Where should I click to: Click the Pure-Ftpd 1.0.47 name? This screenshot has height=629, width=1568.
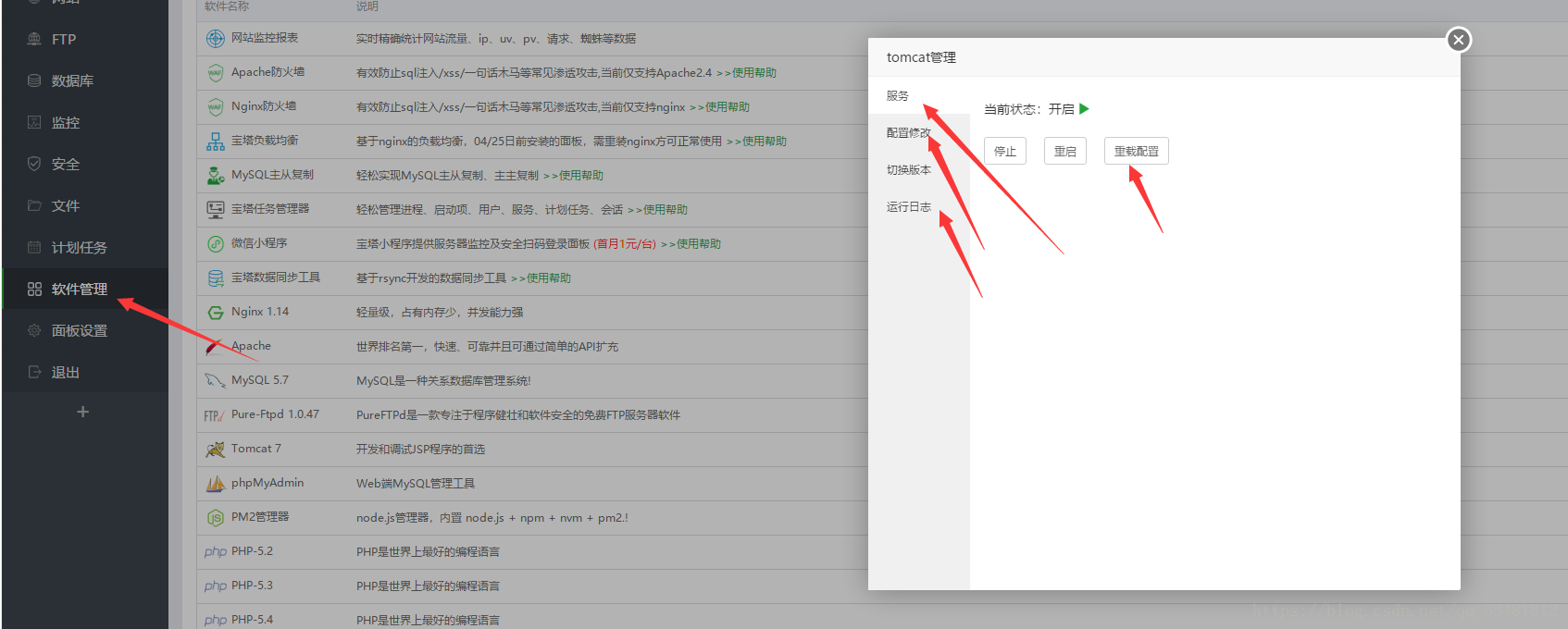(x=275, y=414)
